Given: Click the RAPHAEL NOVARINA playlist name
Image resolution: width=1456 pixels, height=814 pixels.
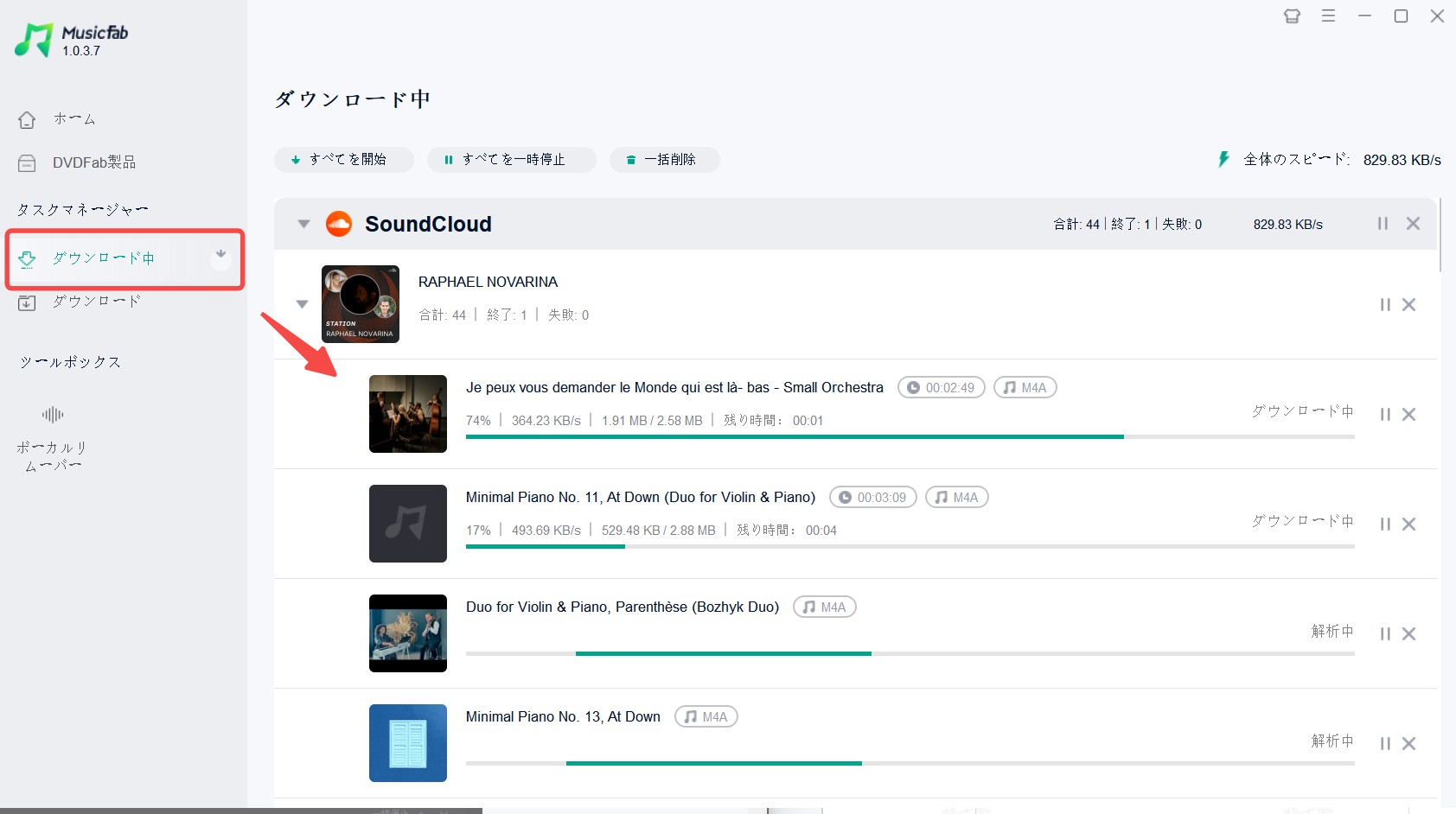Looking at the screenshot, I should 488,283.
